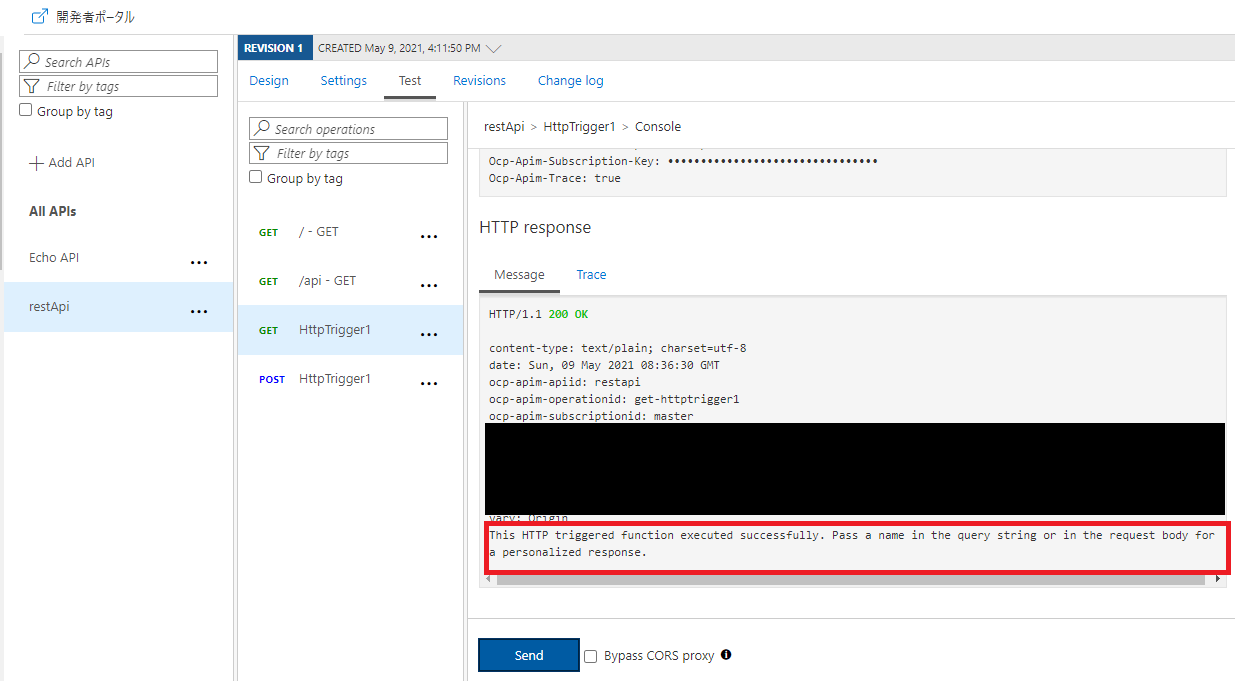This screenshot has height=681, width=1235.
Task: Click the All APIs heading
Action: pos(53,212)
